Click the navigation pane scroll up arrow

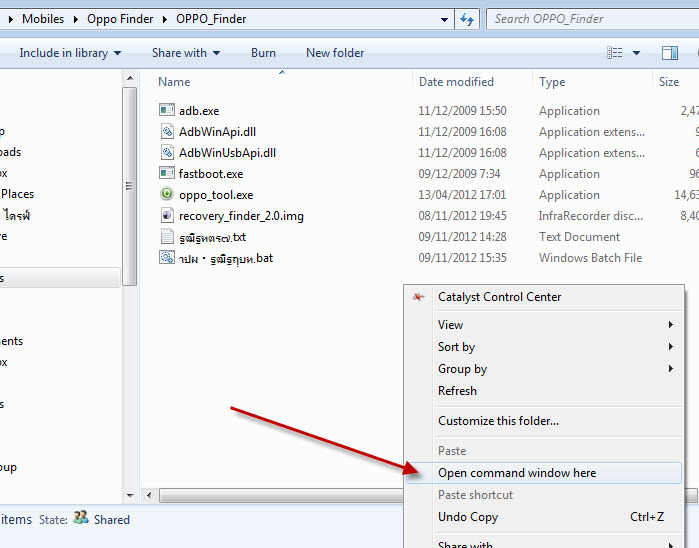[130, 78]
